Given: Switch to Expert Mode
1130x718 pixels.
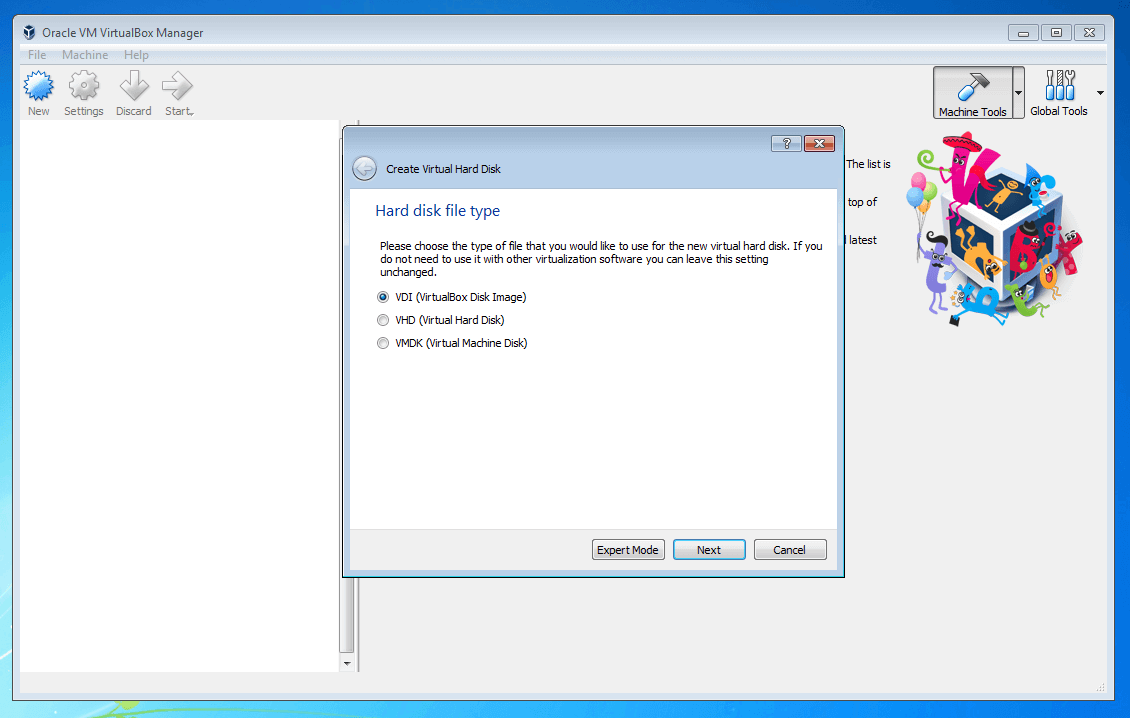Looking at the screenshot, I should point(628,550).
